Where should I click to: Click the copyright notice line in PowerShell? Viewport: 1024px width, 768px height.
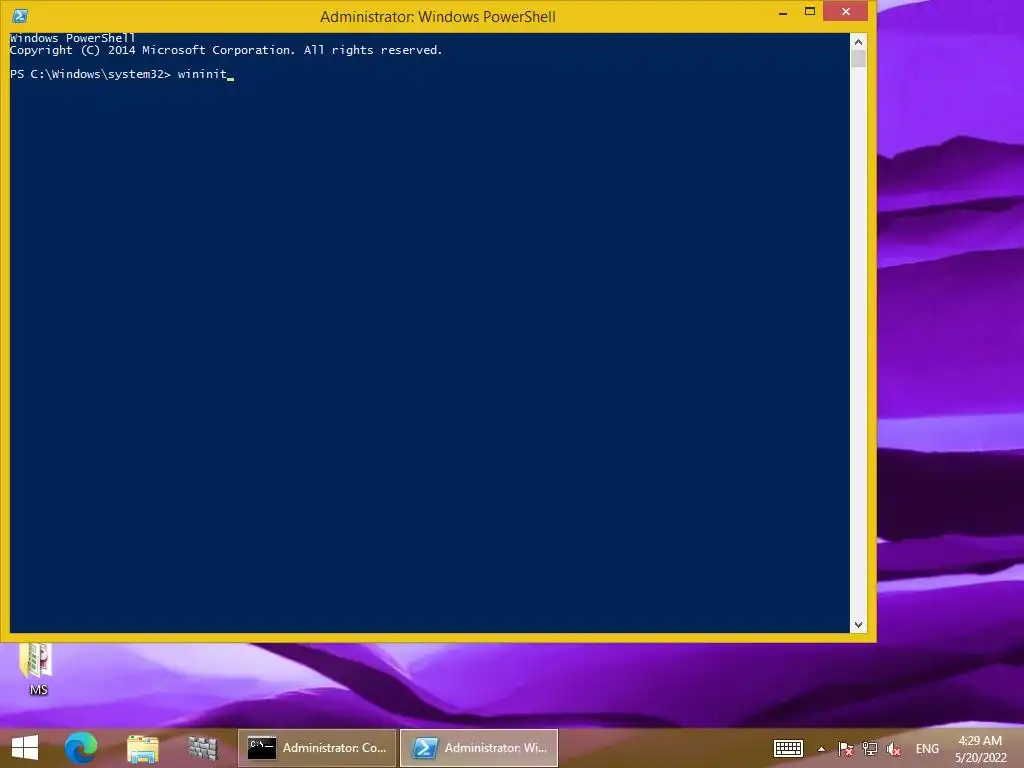coord(226,50)
